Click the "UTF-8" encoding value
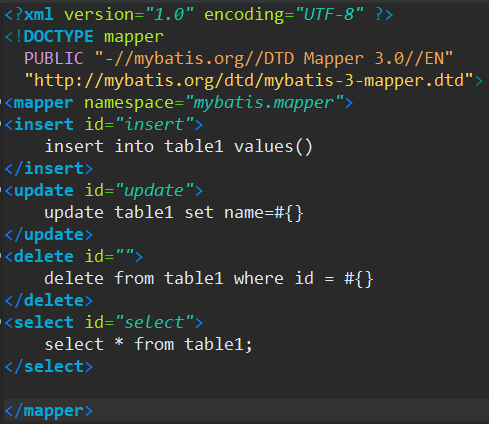The image size is (489, 424). 329,15
